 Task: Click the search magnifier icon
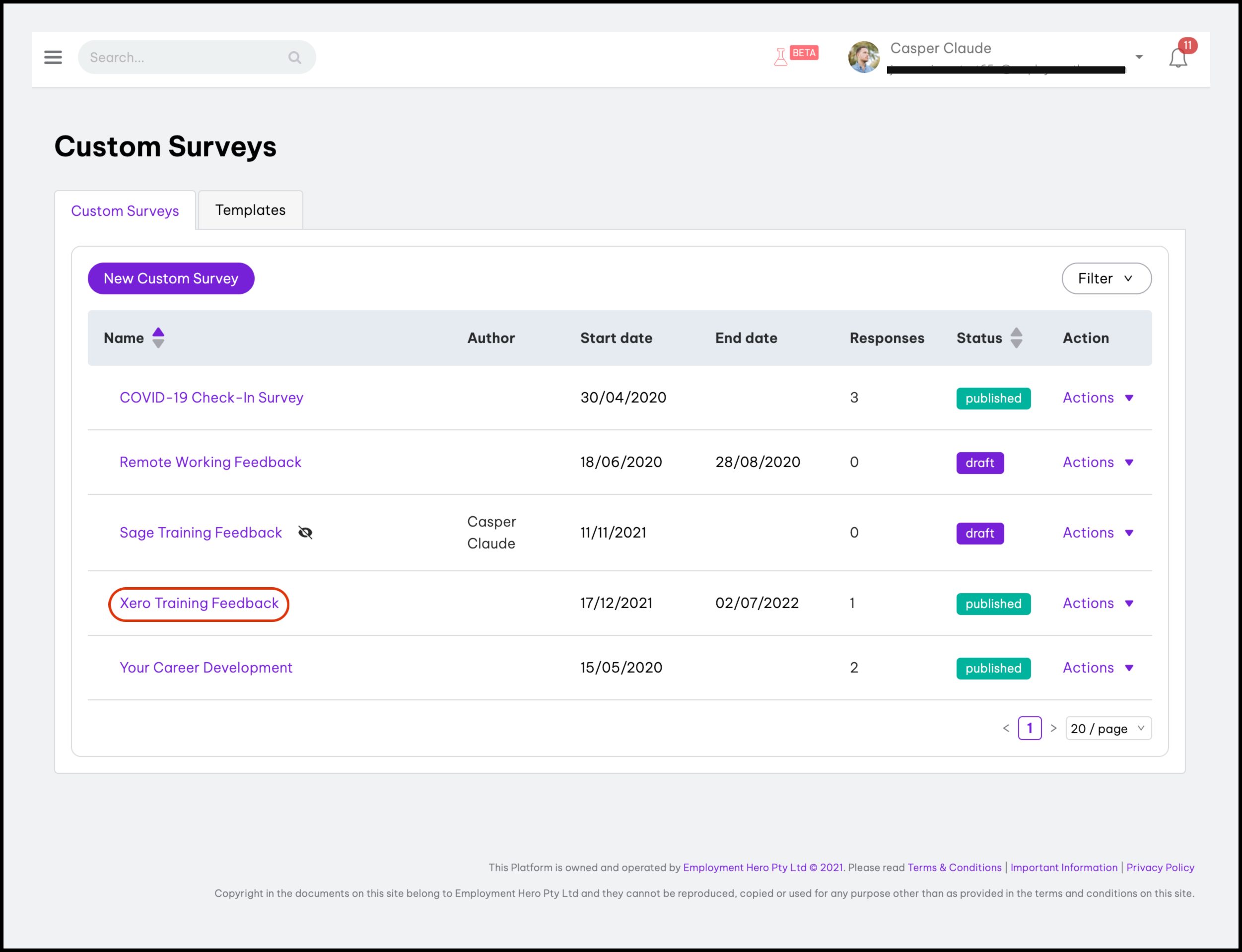tap(294, 57)
